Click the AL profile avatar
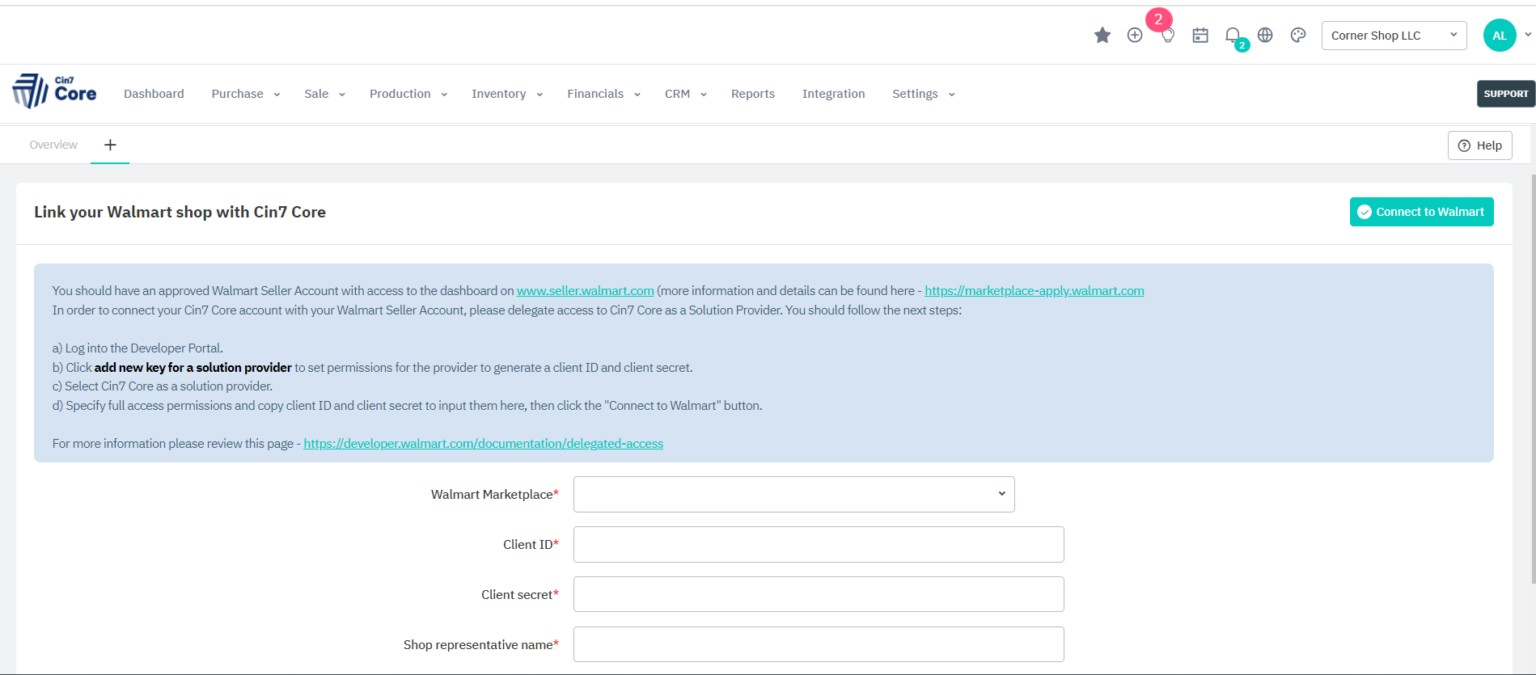Viewport: 1536px width, 675px height. [x=1499, y=34]
